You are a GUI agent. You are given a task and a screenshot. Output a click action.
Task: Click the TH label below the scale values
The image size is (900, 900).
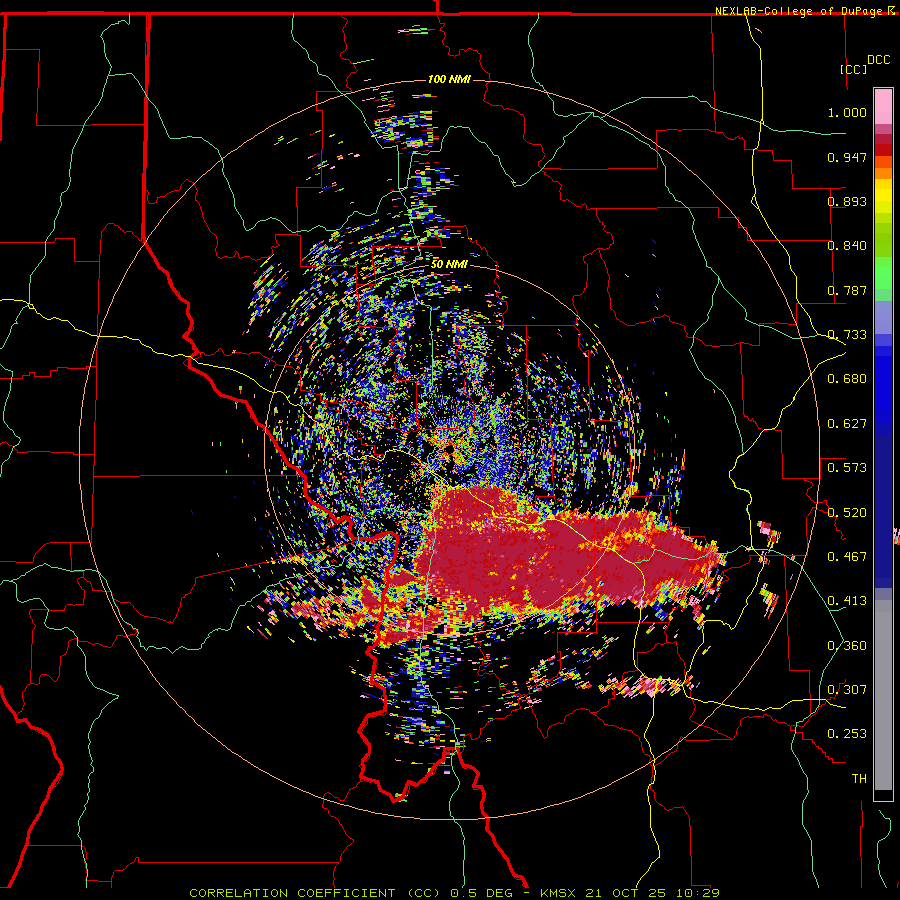pyautogui.click(x=859, y=779)
